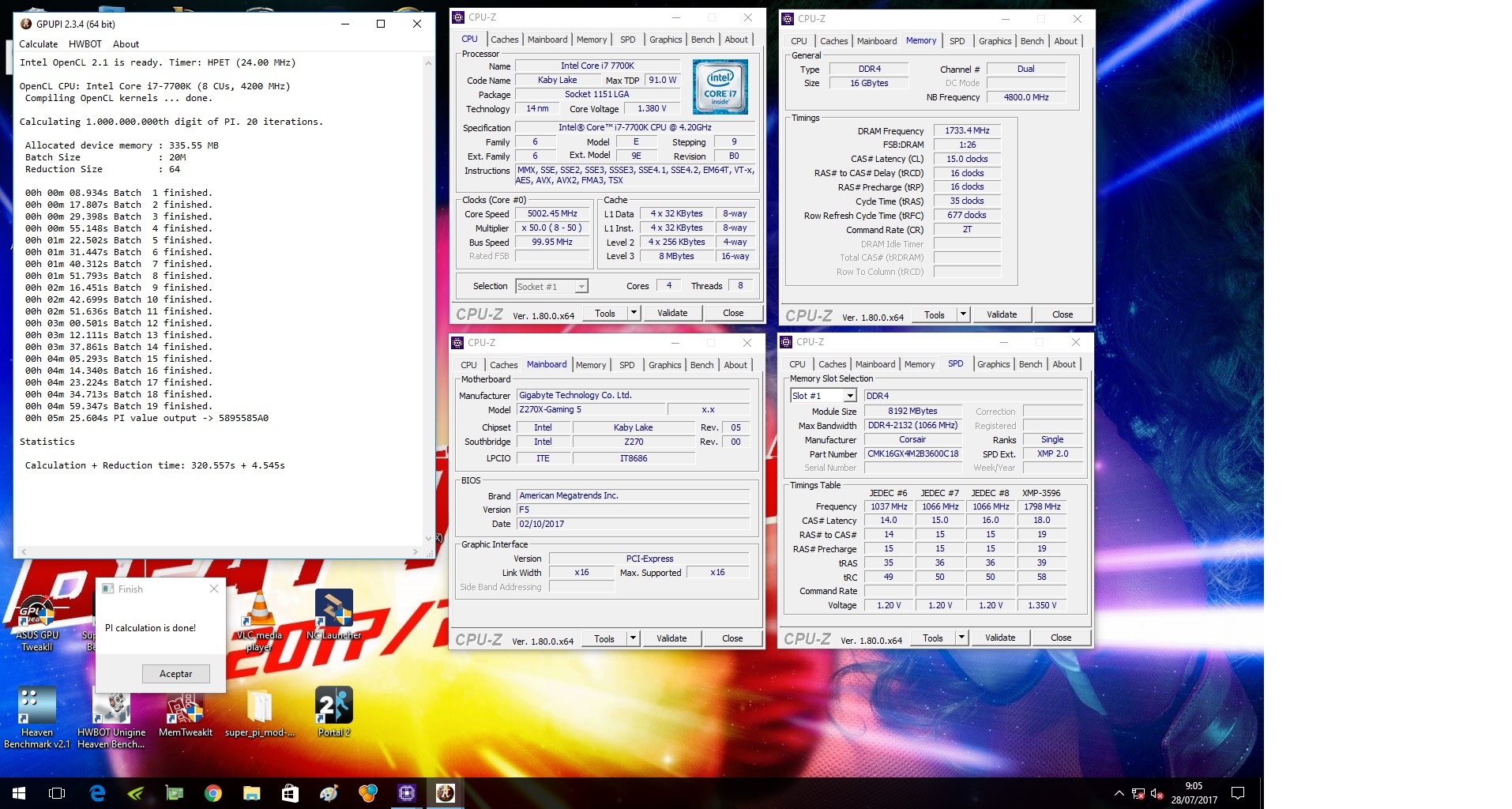Viewport: 1512px width, 809px height.
Task: Switch to Mainboard tab in bottom-right CPU-Z
Action: coord(875,364)
